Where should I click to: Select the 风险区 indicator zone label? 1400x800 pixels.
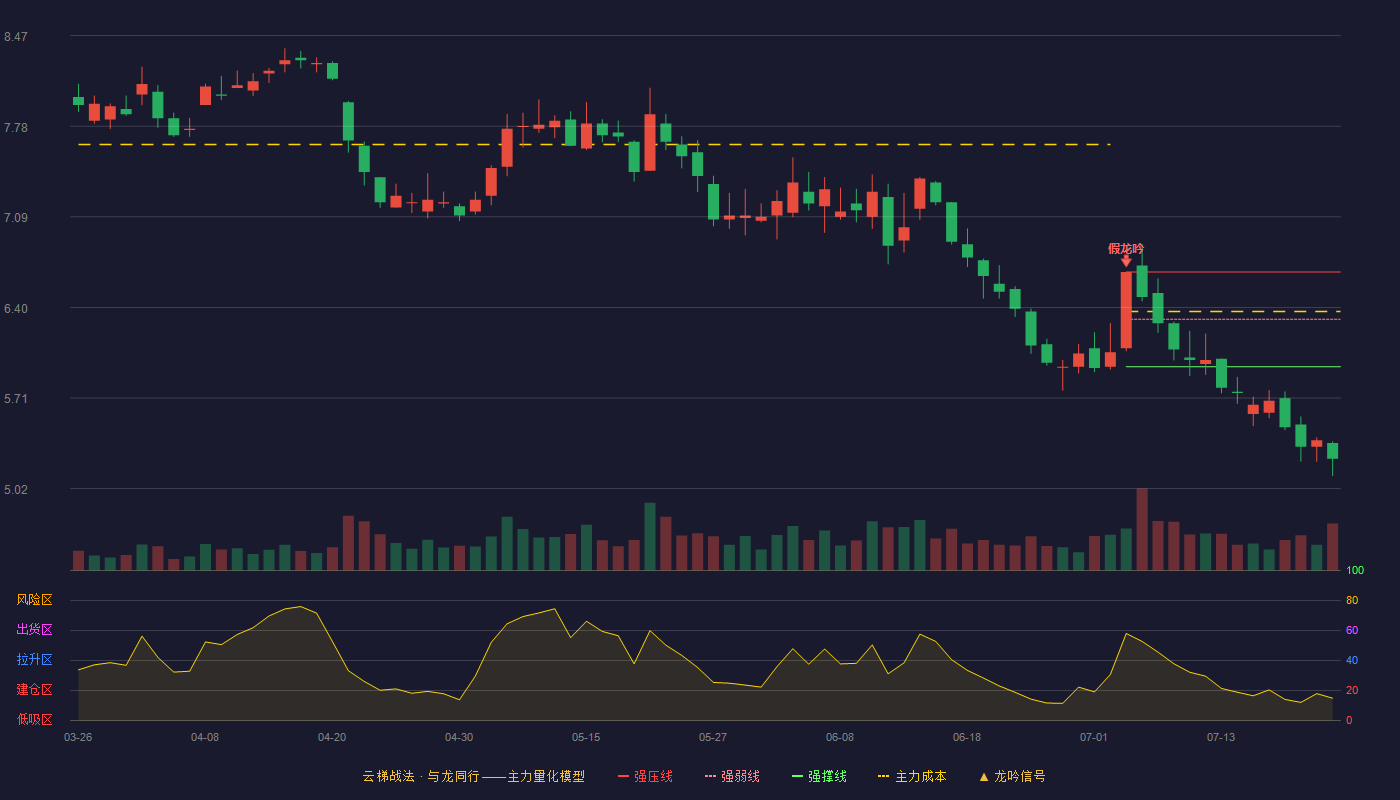(x=35, y=600)
